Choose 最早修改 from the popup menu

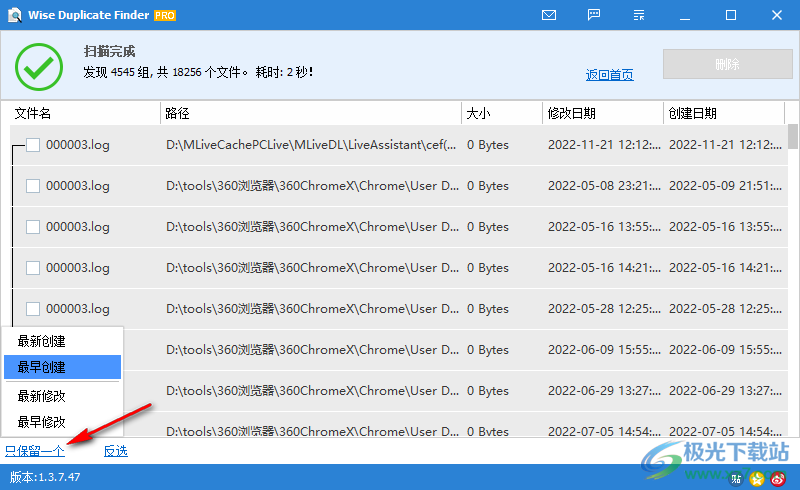[62, 422]
